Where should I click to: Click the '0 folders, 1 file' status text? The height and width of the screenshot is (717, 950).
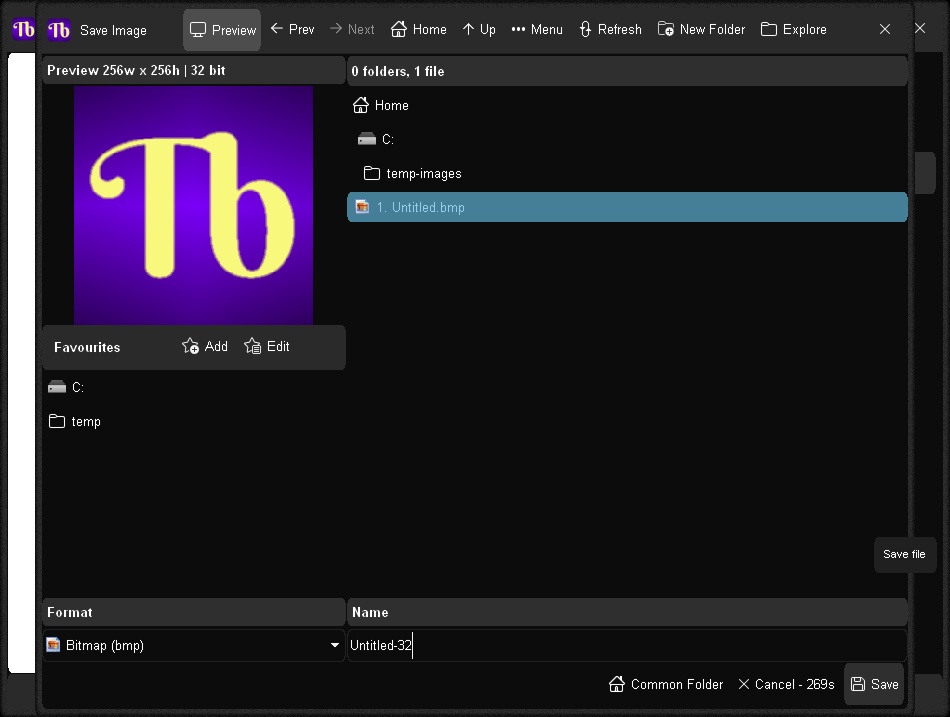pos(397,71)
